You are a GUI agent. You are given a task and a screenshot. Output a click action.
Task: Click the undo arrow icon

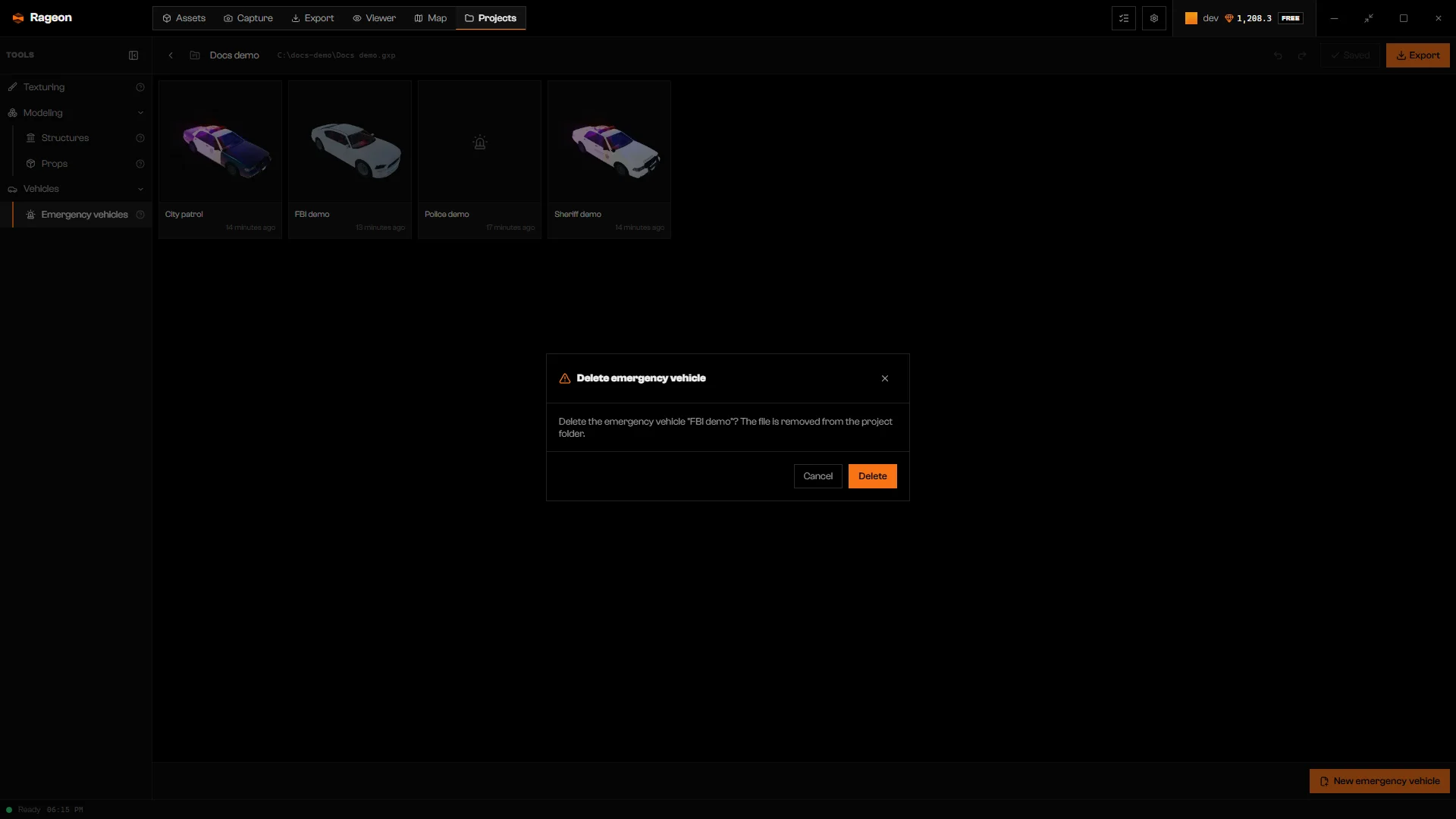(x=1278, y=55)
